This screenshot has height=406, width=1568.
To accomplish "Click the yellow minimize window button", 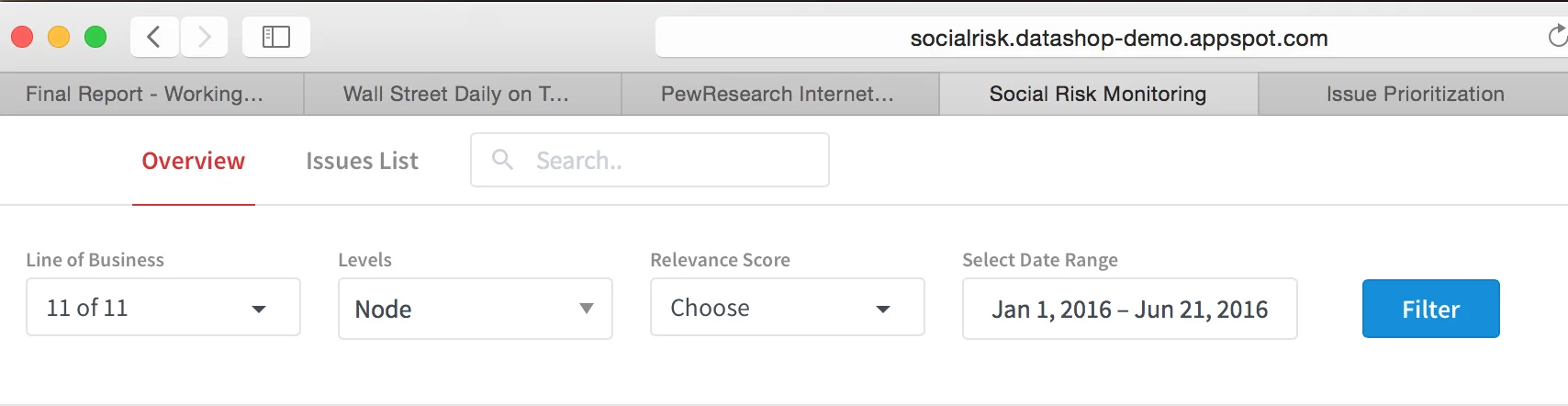I will 59,37.
